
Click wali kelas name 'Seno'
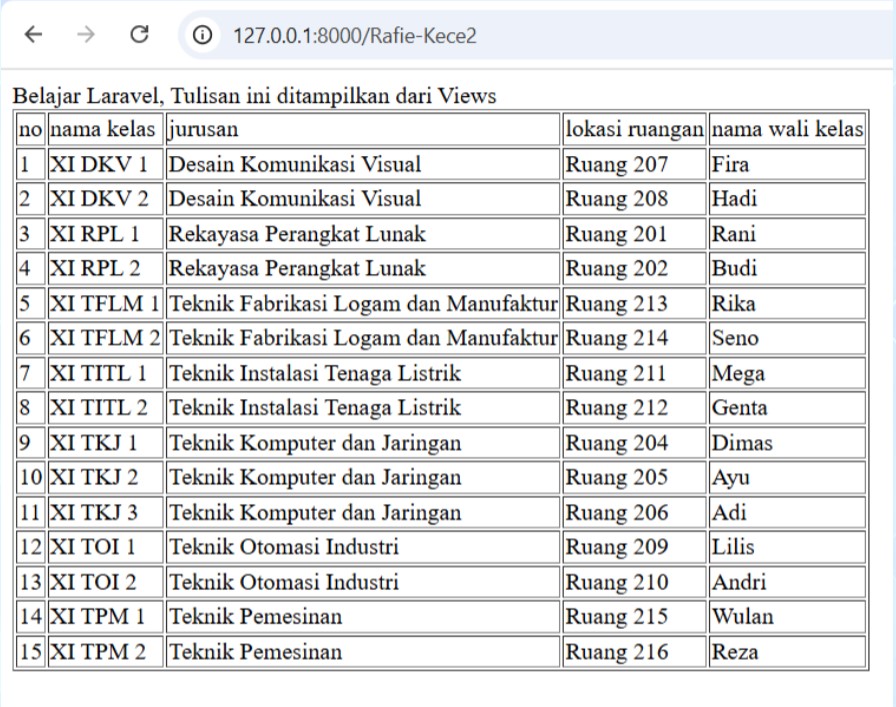[x=735, y=338]
